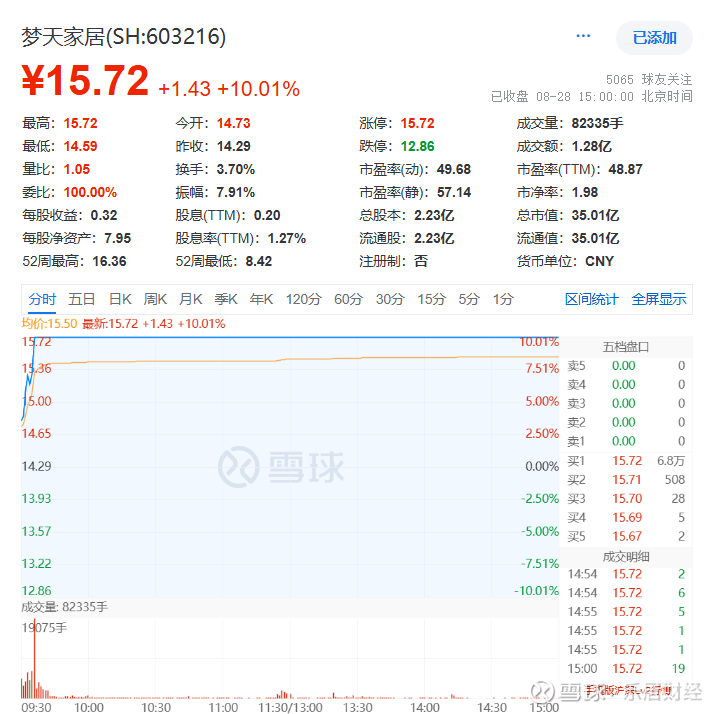
Task: Click the 今开 value 14.73
Action: (233, 124)
